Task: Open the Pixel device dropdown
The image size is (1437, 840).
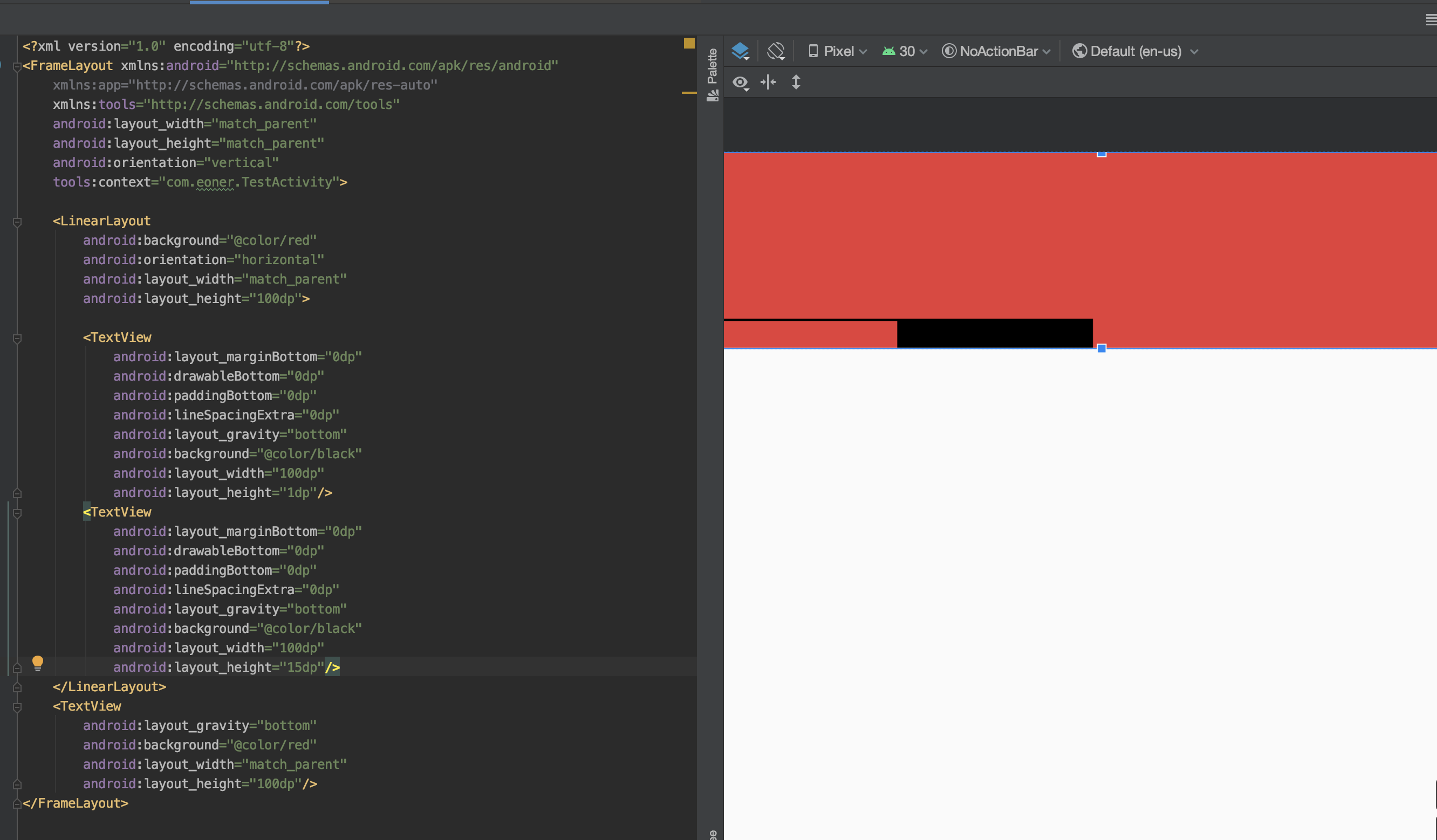Action: coord(838,51)
